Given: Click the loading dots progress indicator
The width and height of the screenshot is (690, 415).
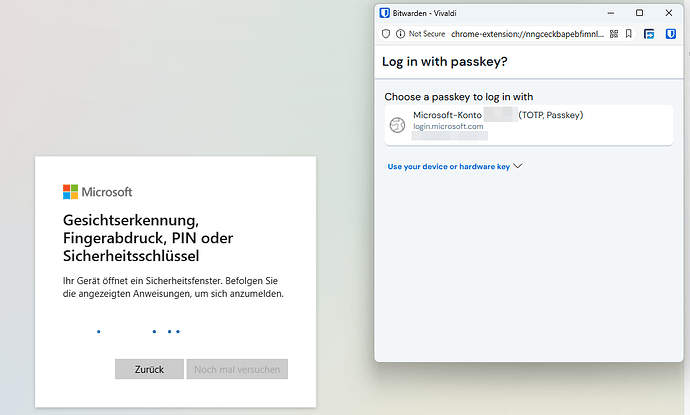Looking at the screenshot, I should pyautogui.click(x=139, y=331).
